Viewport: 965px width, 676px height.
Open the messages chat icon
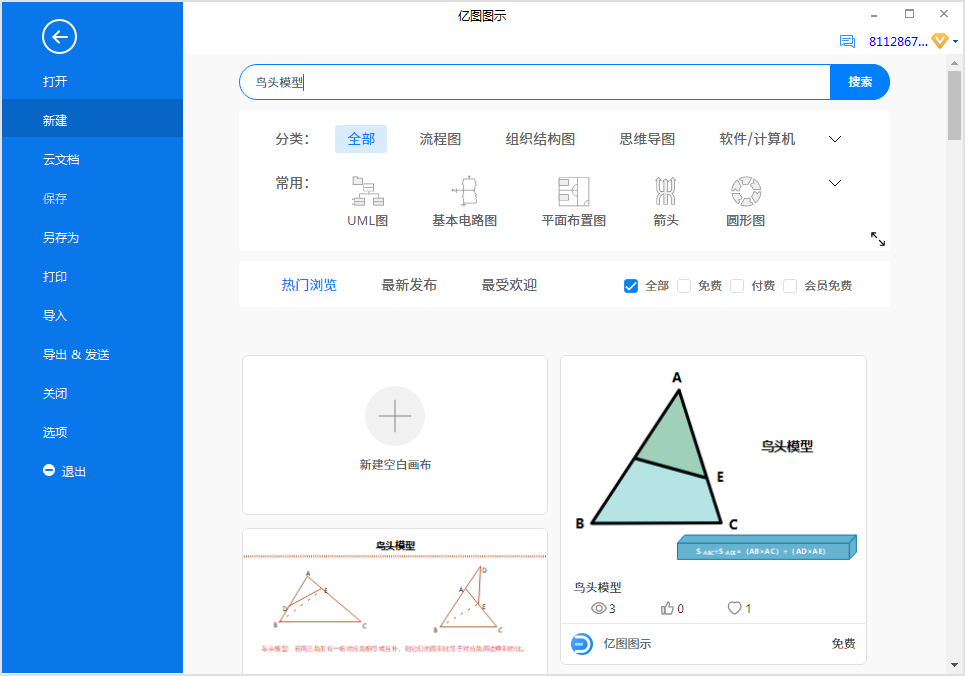pos(847,41)
